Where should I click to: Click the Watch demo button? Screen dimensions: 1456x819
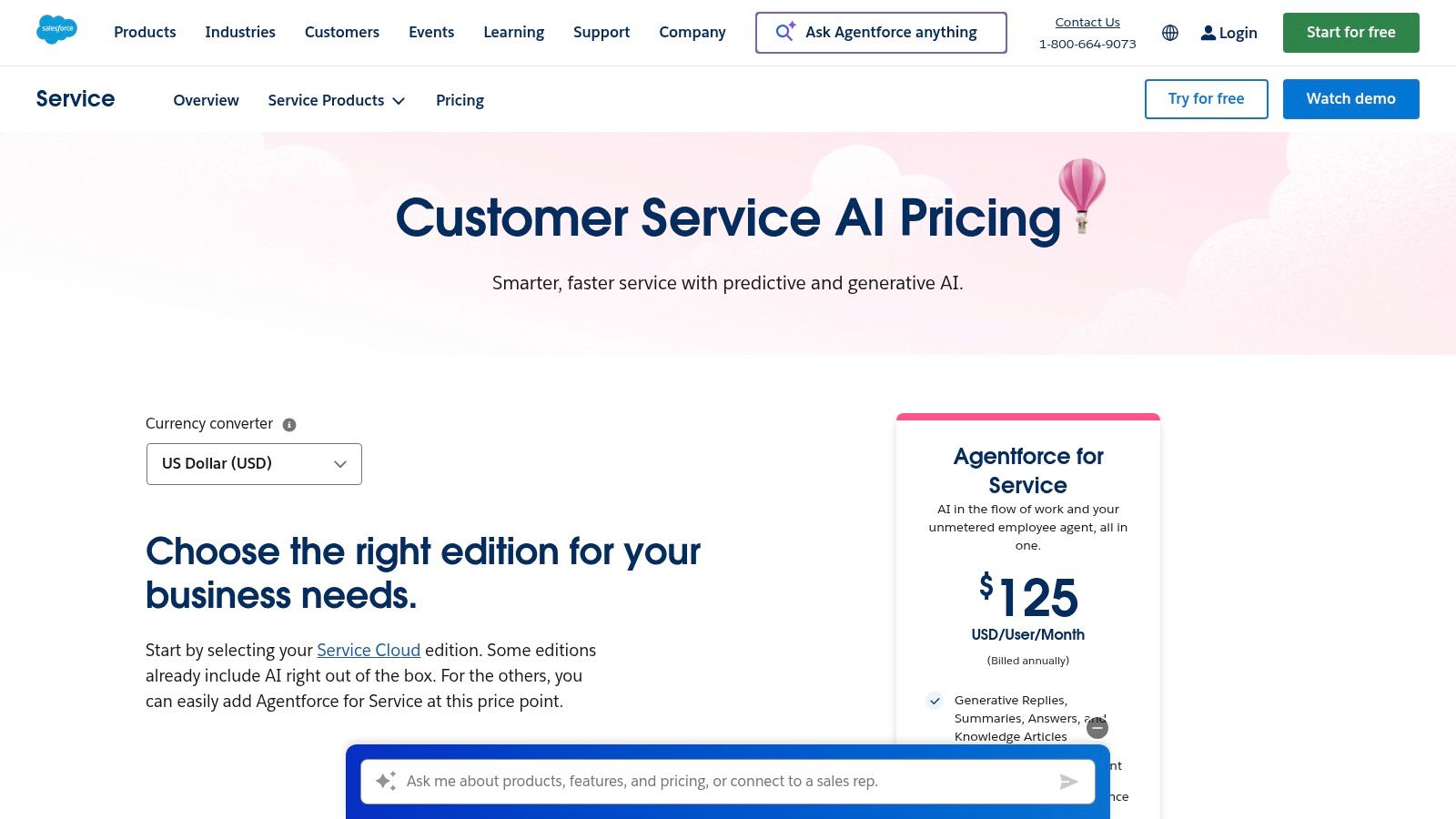1350,99
